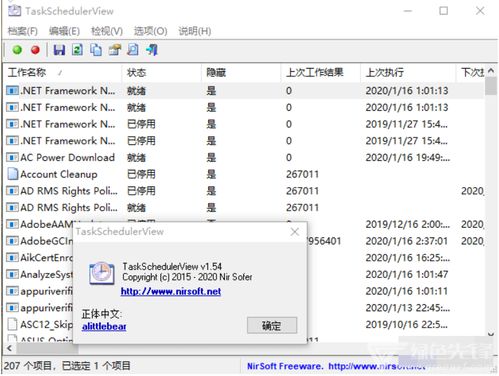The image size is (499, 376).
Task: Click the AnalyzeSyst task row icon
Action: coord(12,274)
